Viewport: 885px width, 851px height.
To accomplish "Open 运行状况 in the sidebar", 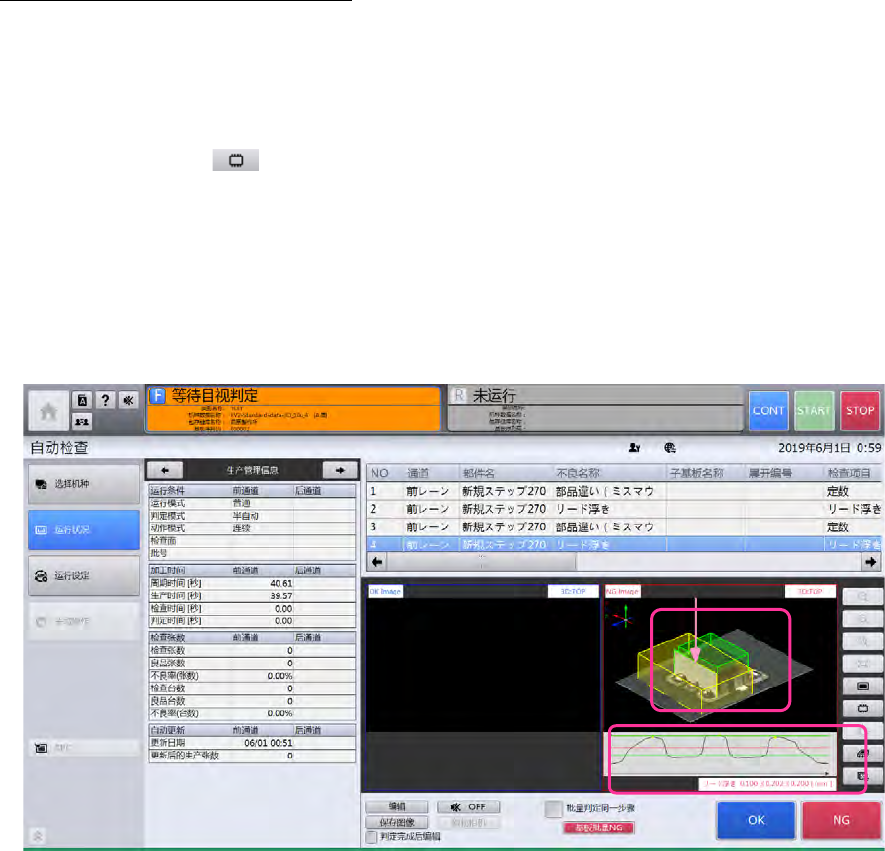I will click(84, 530).
